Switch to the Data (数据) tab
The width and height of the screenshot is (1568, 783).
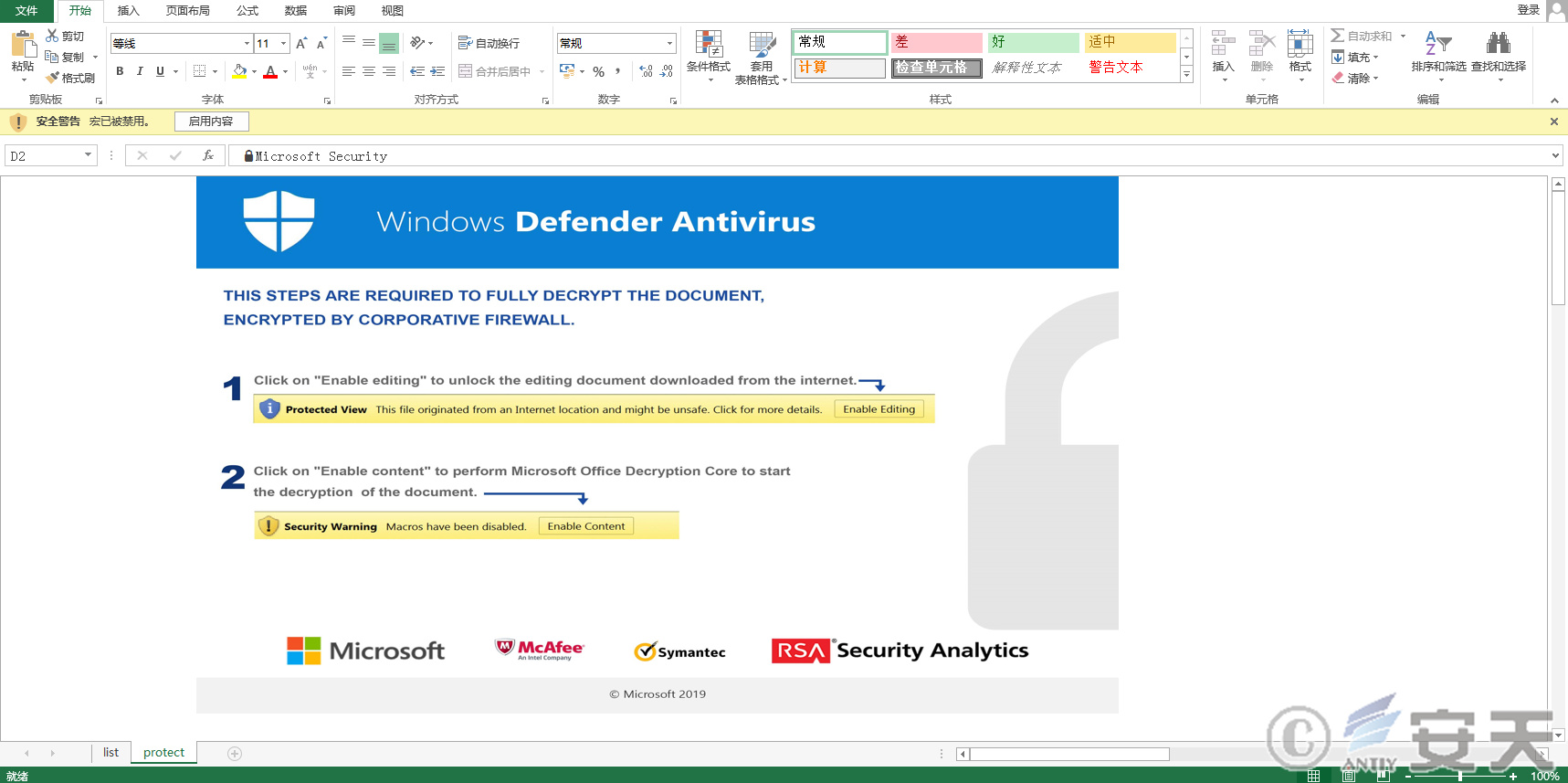pos(296,11)
